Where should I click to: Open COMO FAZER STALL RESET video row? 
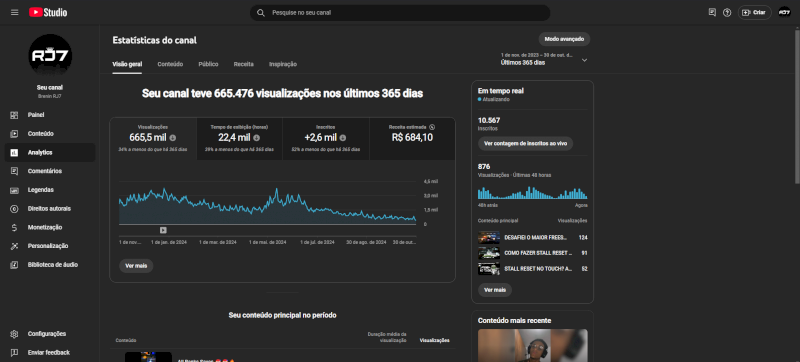(x=533, y=253)
